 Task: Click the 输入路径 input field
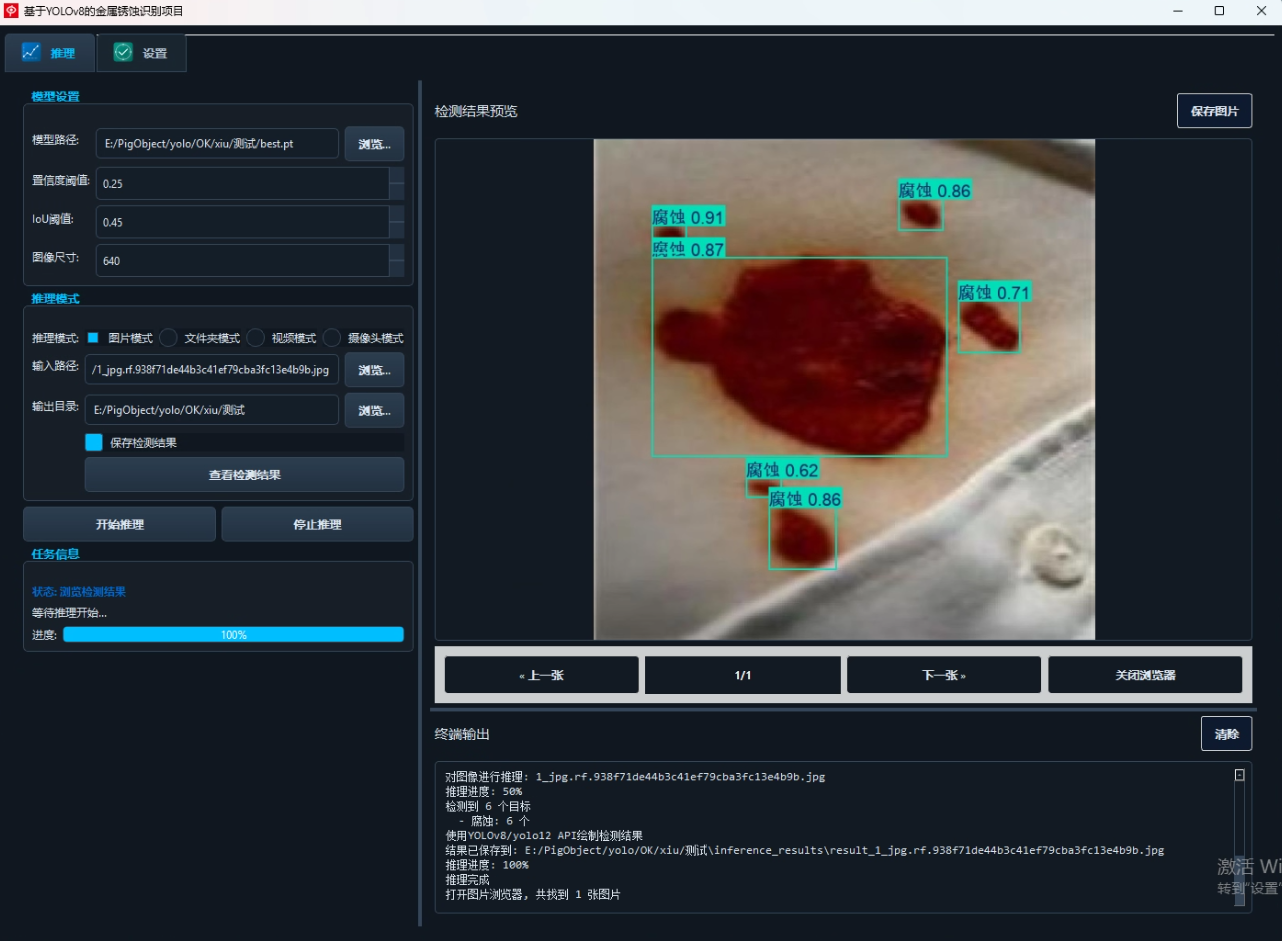point(212,369)
